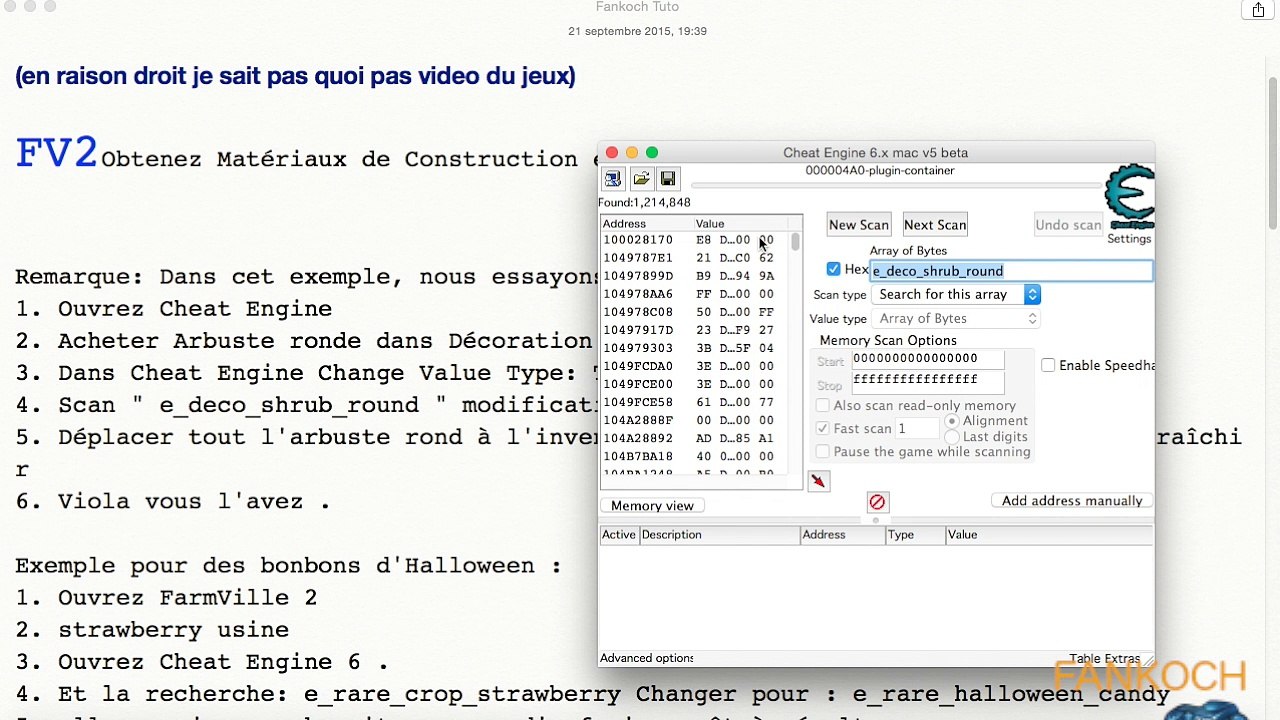The width and height of the screenshot is (1280, 720).
Task: Click the Type column header in table
Action: point(915,535)
